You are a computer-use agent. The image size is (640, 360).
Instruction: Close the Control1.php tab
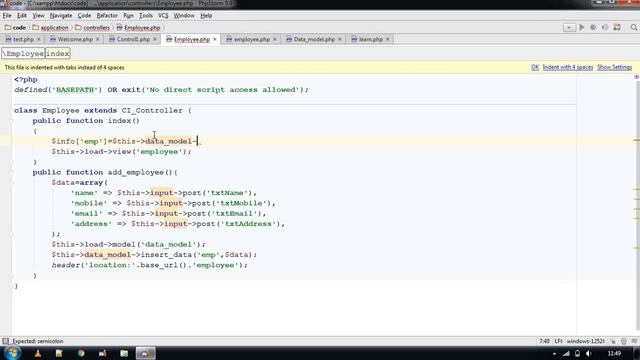pos(155,39)
